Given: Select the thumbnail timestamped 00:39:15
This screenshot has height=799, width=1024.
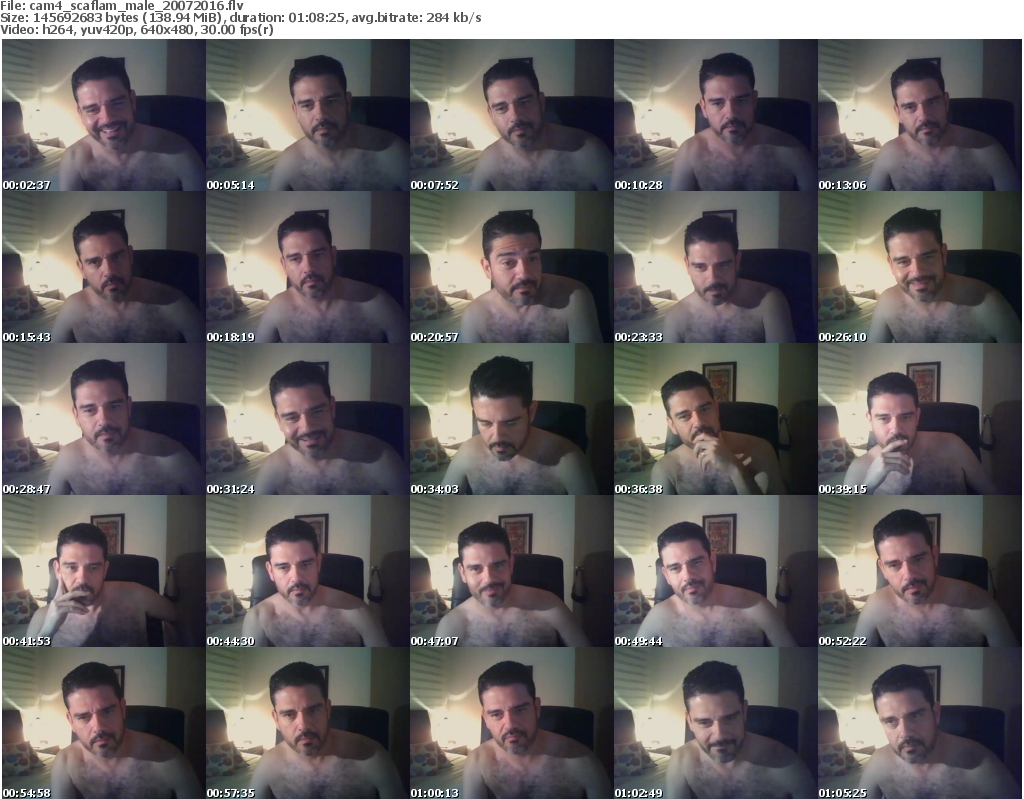Looking at the screenshot, I should point(920,419).
